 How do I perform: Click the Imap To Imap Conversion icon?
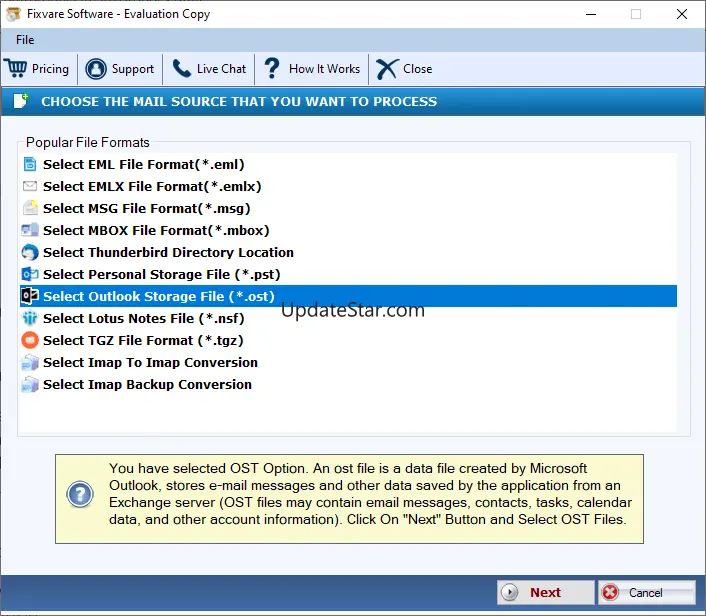click(x=30, y=363)
